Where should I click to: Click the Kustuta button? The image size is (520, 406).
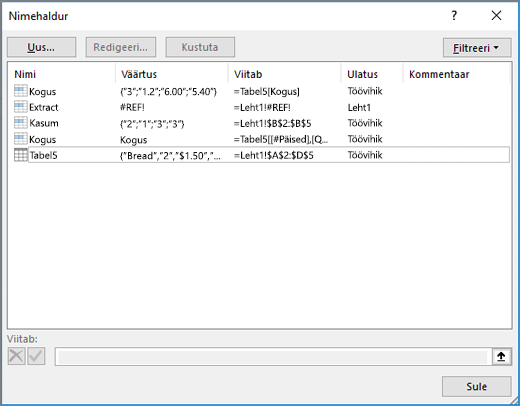200,47
